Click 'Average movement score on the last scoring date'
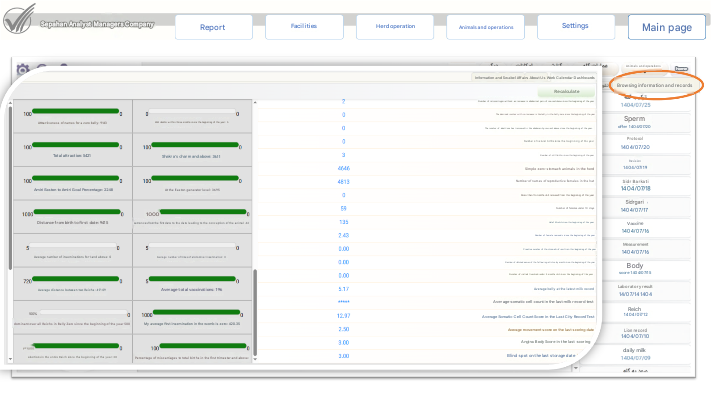This screenshot has width=715, height=402. [x=551, y=330]
